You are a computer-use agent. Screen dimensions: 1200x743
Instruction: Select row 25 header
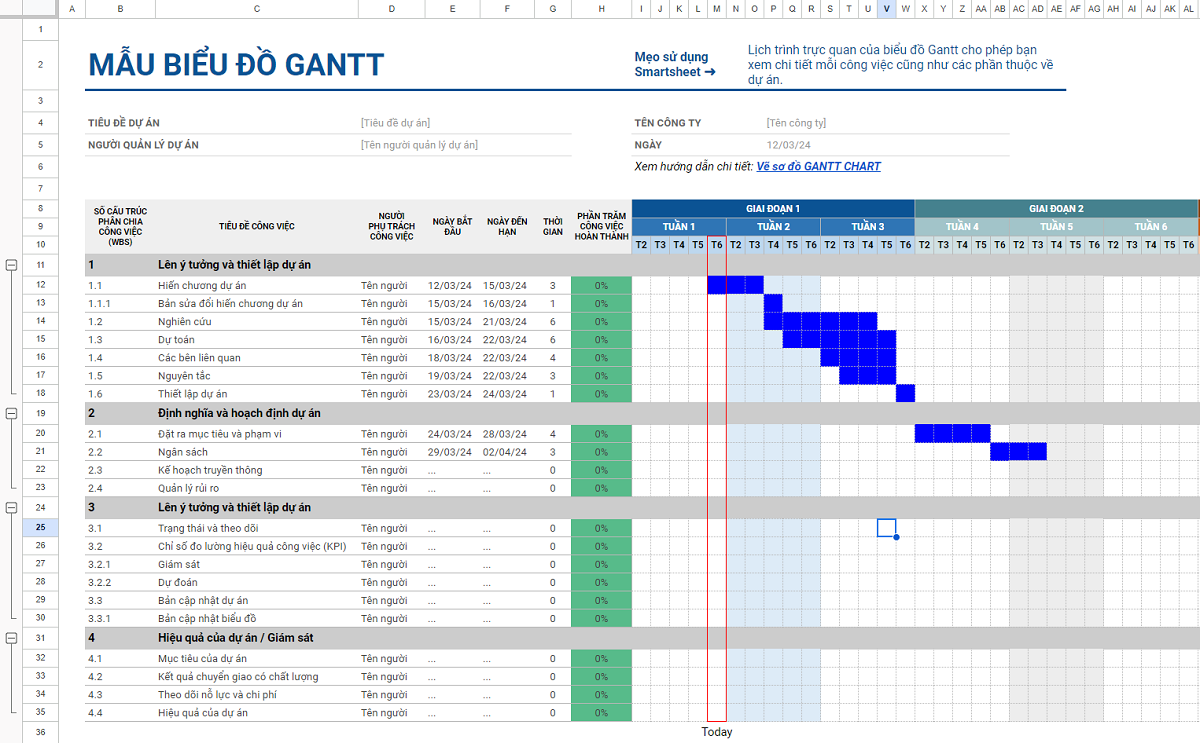coord(40,527)
